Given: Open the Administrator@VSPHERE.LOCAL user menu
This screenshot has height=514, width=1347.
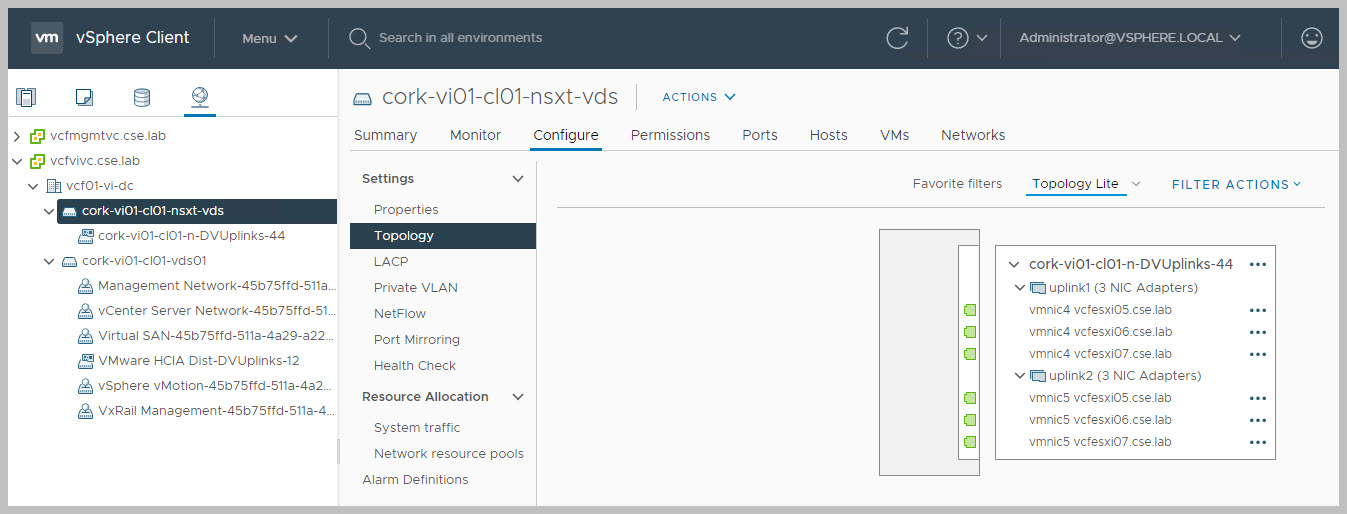Looking at the screenshot, I should 1129,38.
